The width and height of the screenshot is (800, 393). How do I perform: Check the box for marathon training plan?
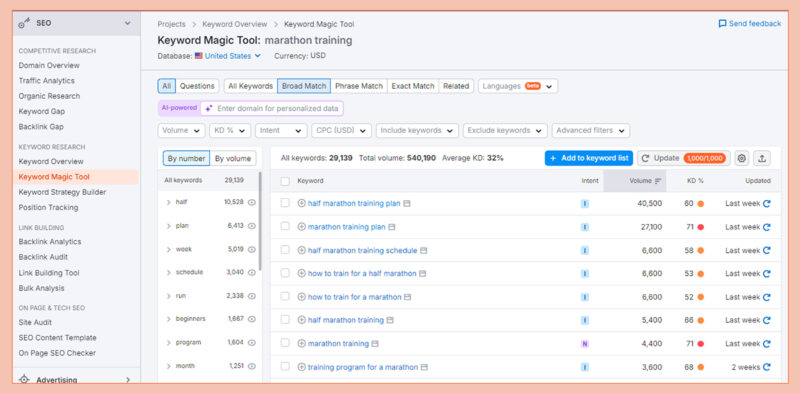point(285,227)
